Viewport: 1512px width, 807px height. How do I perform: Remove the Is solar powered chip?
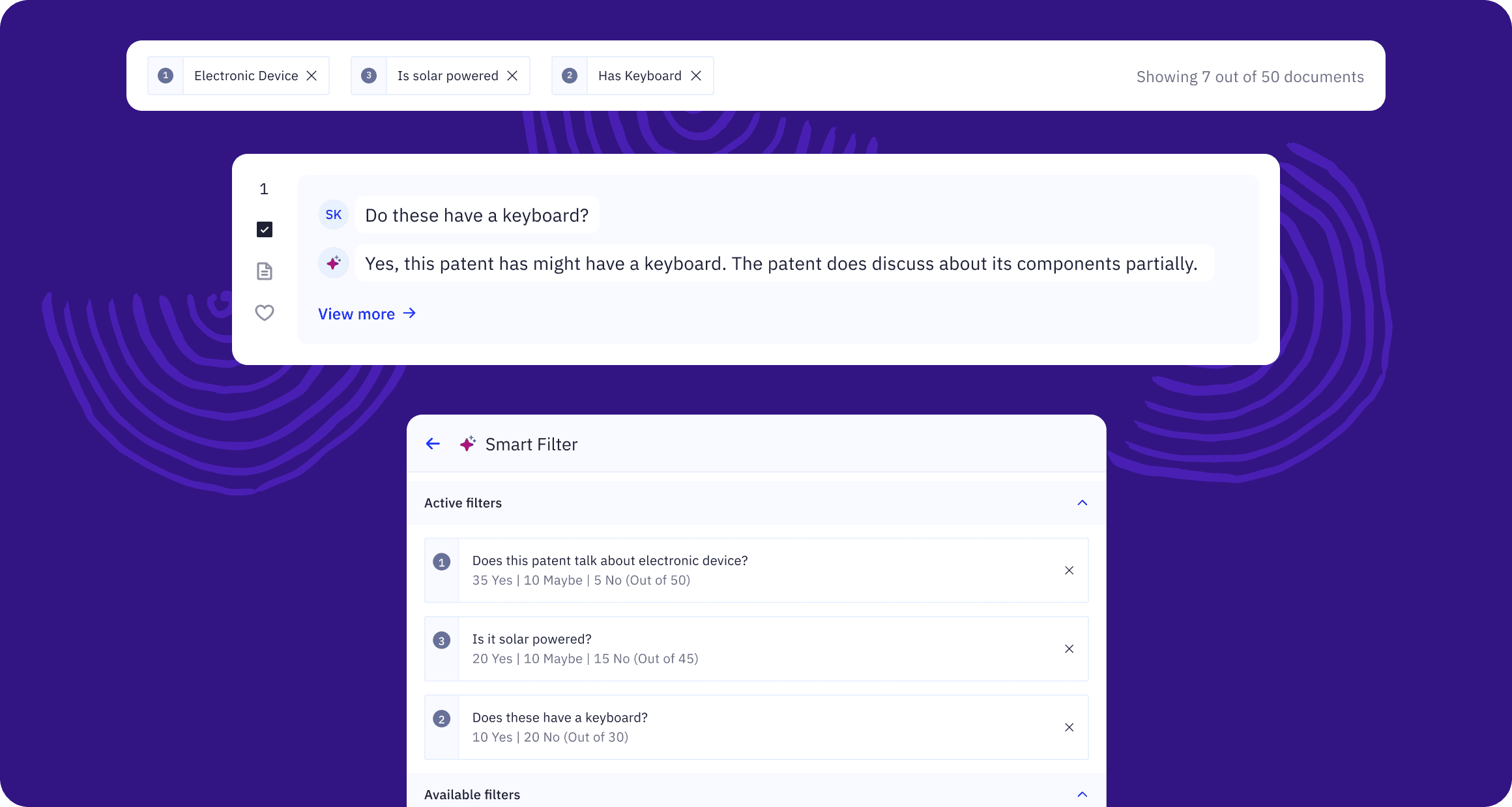[x=512, y=76]
